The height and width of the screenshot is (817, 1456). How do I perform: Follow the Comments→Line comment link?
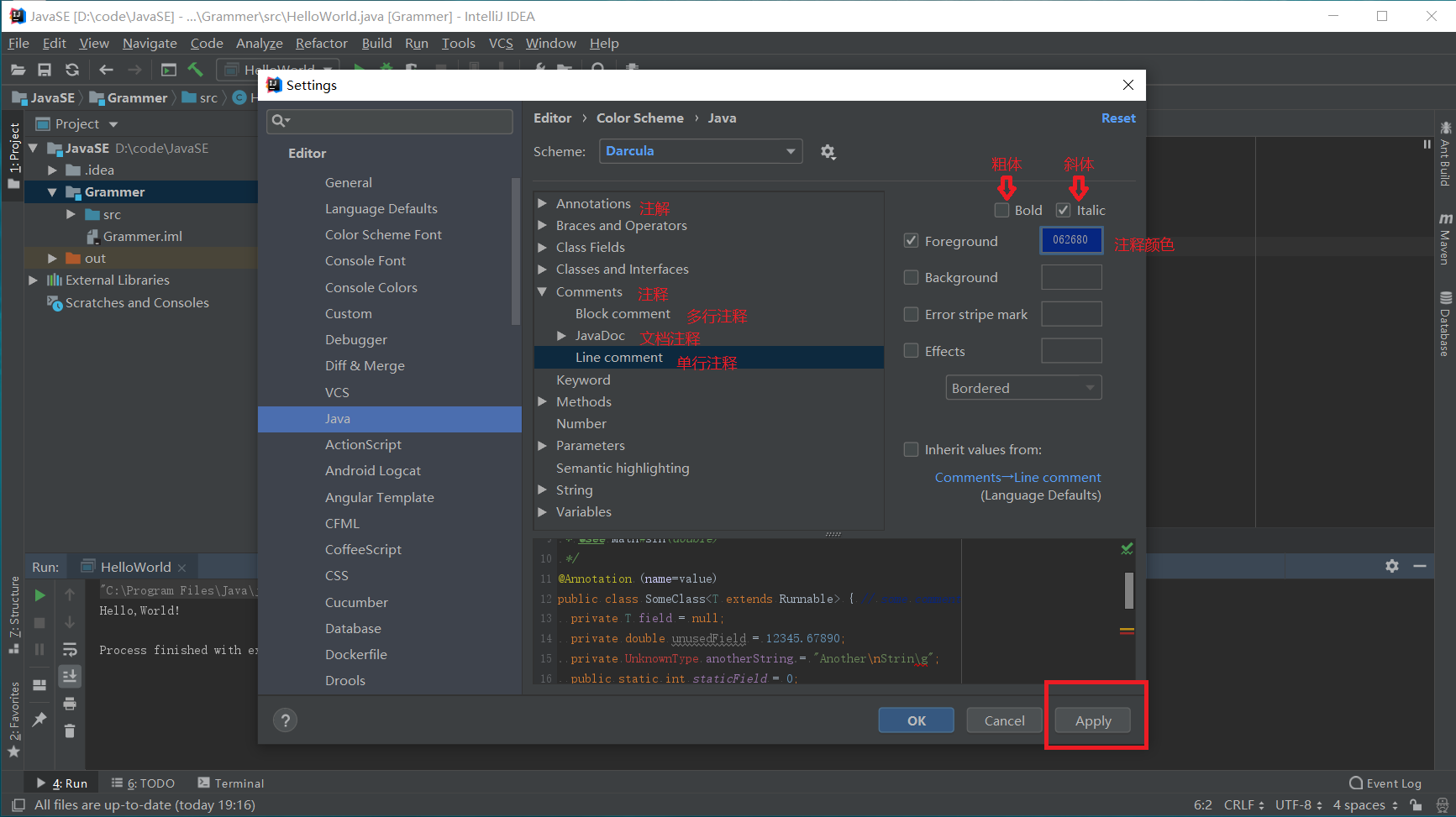1017,477
